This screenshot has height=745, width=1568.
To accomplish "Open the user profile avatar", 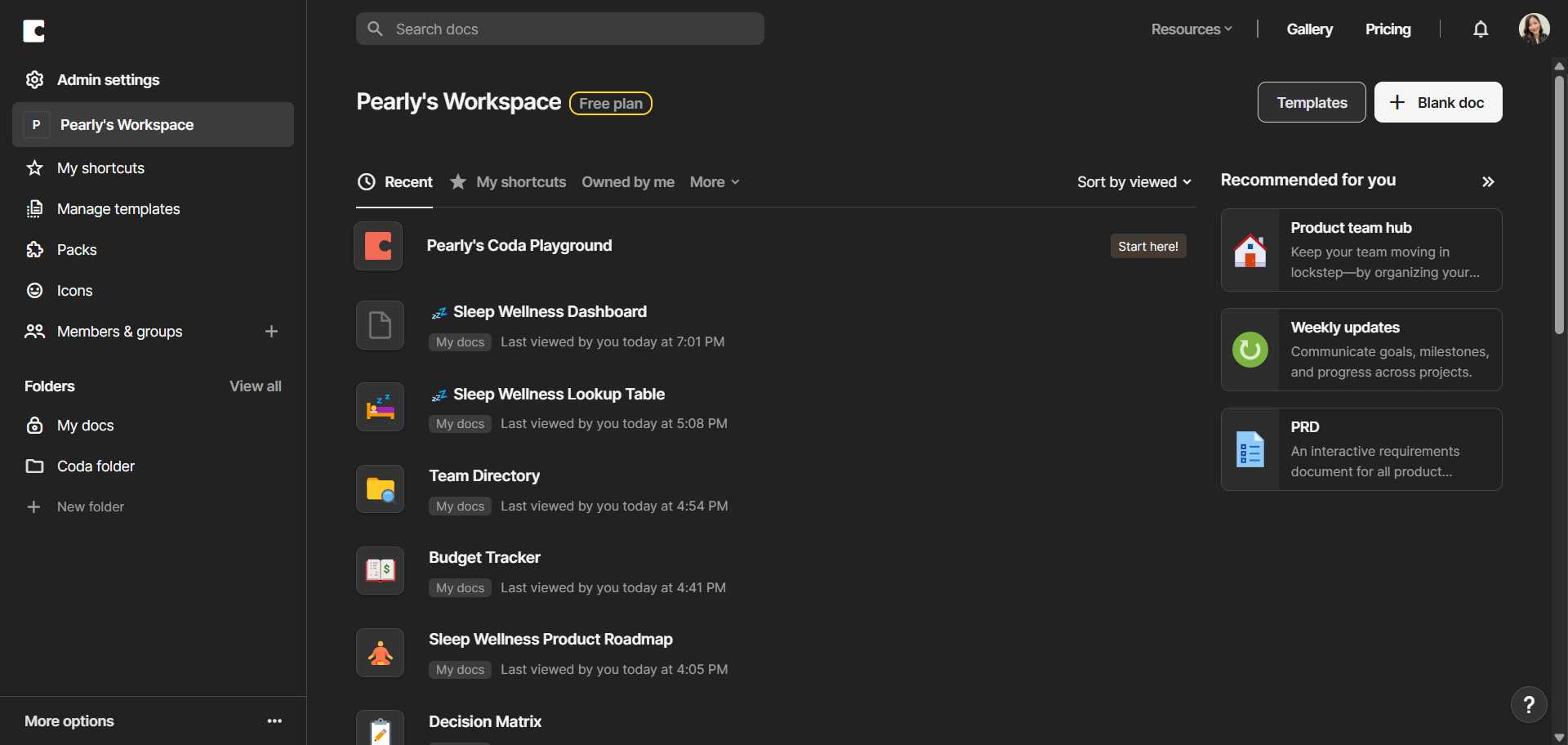I will pos(1534,29).
